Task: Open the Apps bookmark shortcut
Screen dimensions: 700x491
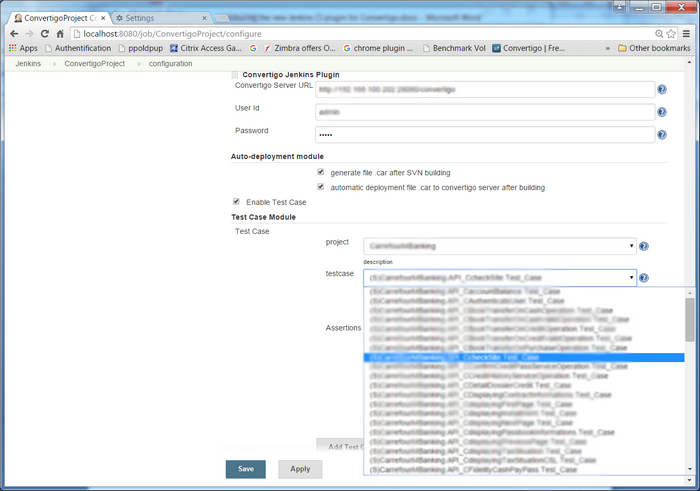Action: 23,48
